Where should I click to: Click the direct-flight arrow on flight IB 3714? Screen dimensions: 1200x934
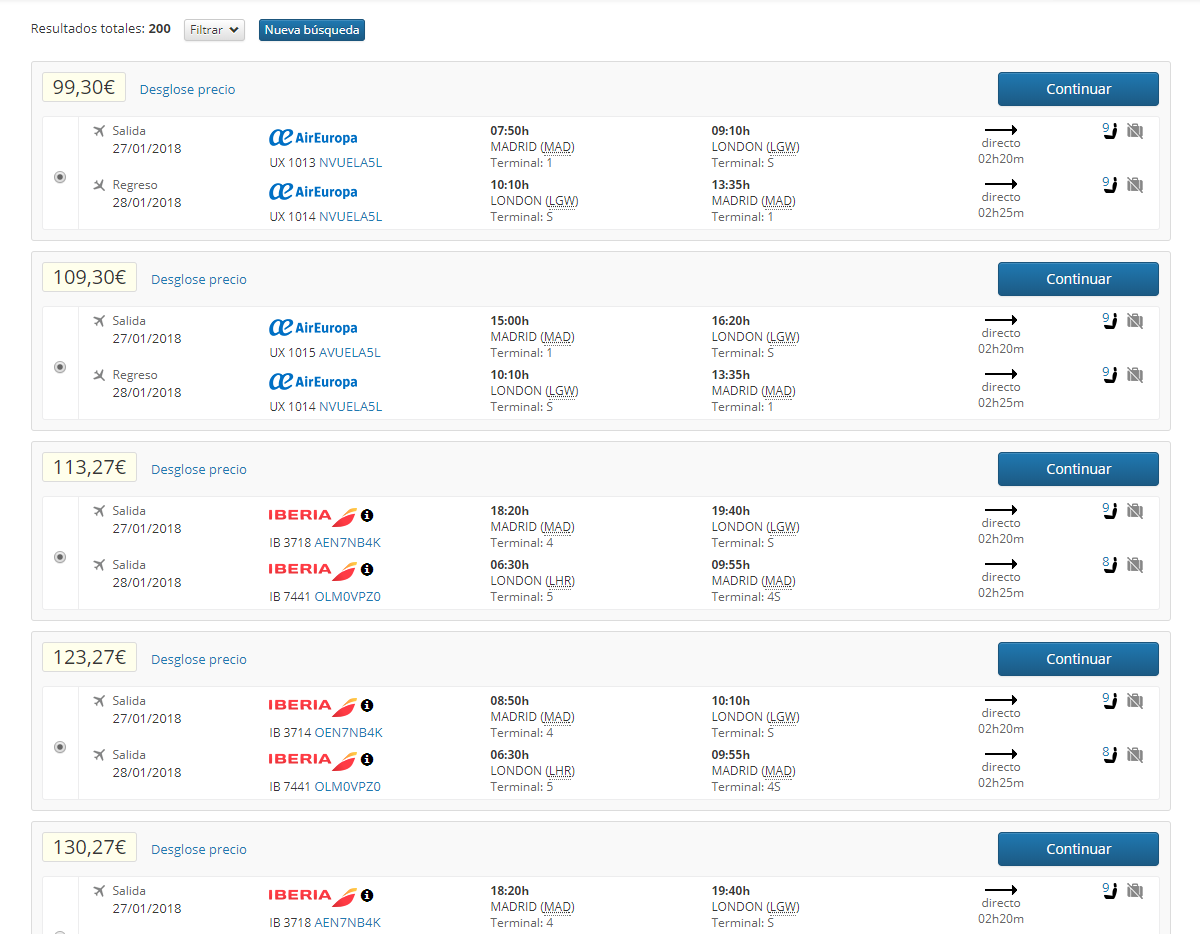pyautogui.click(x=1000, y=700)
